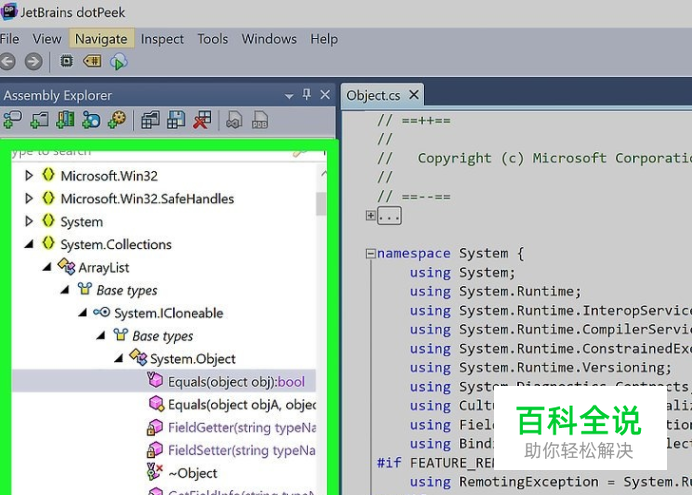This screenshot has height=495, width=692.
Task: Click the tag-shaped toolbar icon
Action: tap(92, 61)
